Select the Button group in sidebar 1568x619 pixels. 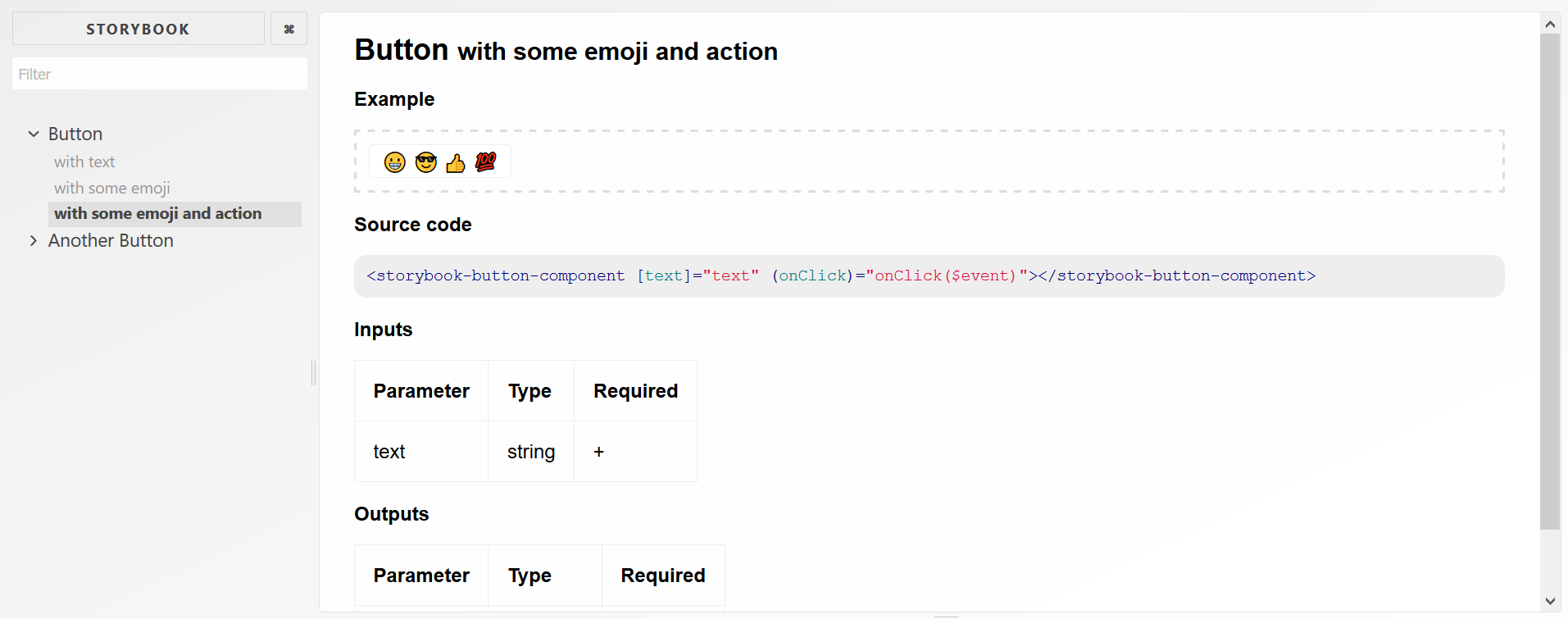pos(75,134)
